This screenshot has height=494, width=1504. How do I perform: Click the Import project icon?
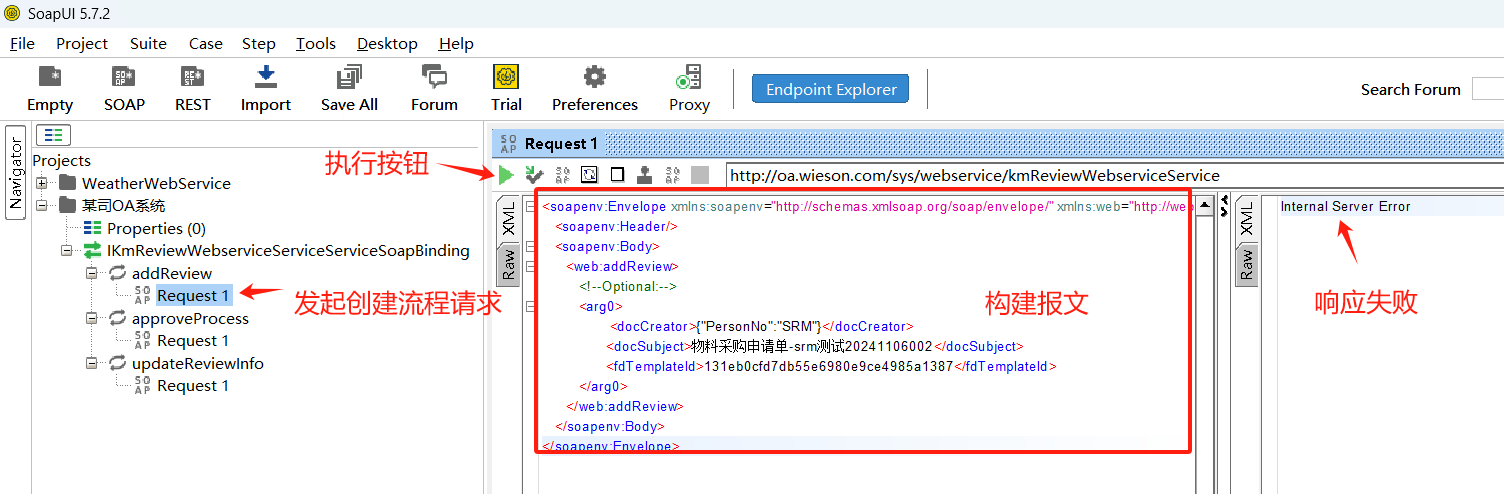[265, 77]
